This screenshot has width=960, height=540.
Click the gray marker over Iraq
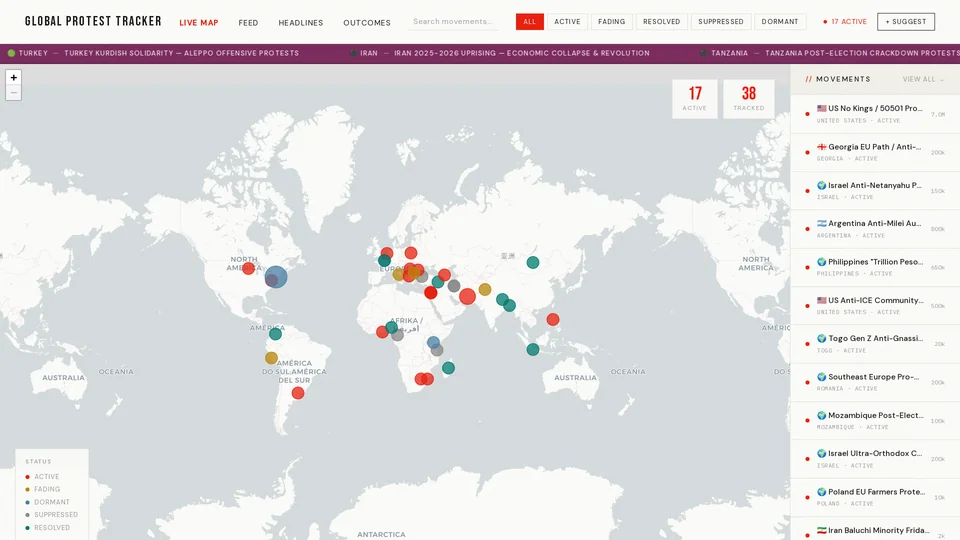(454, 286)
